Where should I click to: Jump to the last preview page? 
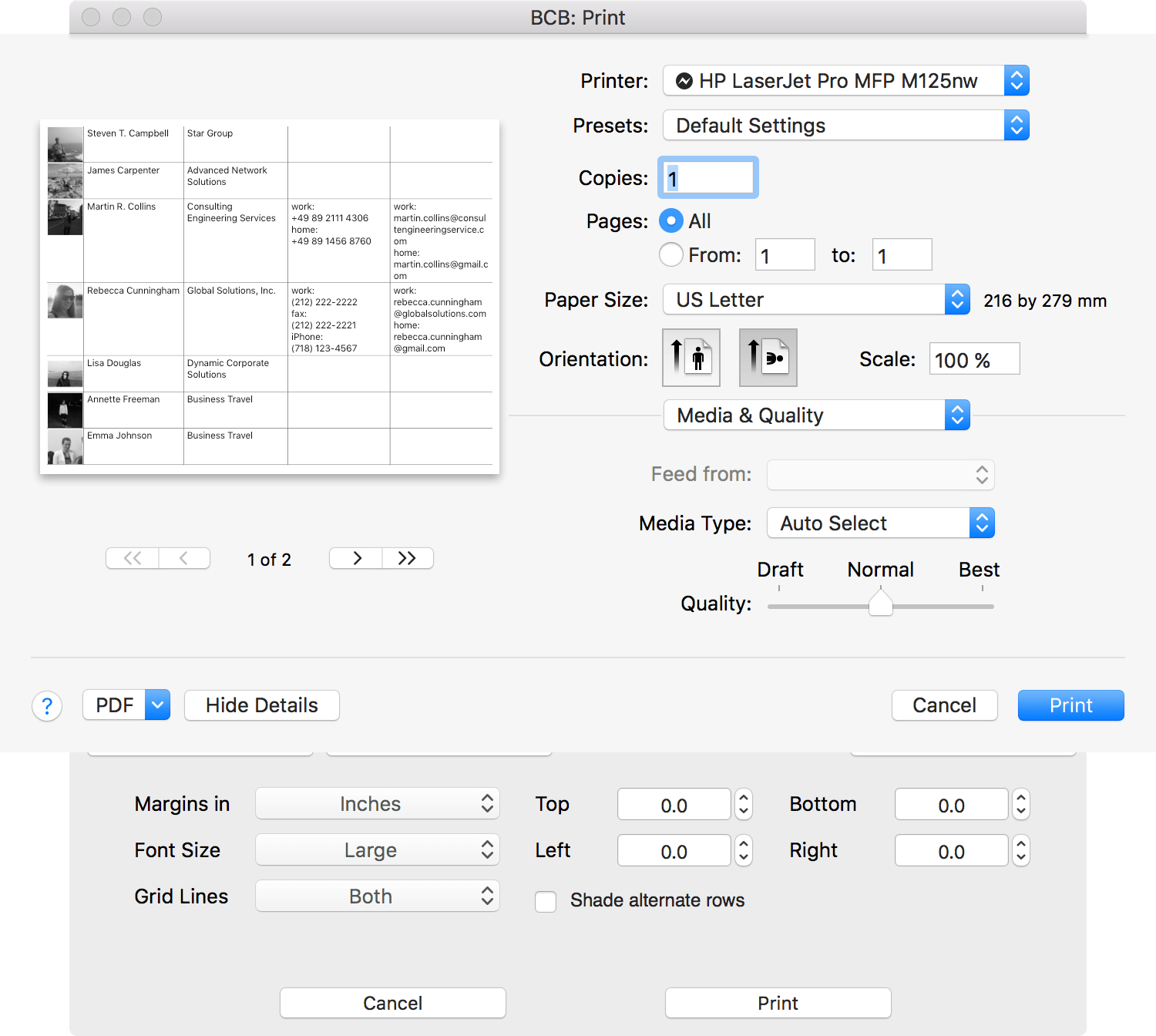(408, 558)
